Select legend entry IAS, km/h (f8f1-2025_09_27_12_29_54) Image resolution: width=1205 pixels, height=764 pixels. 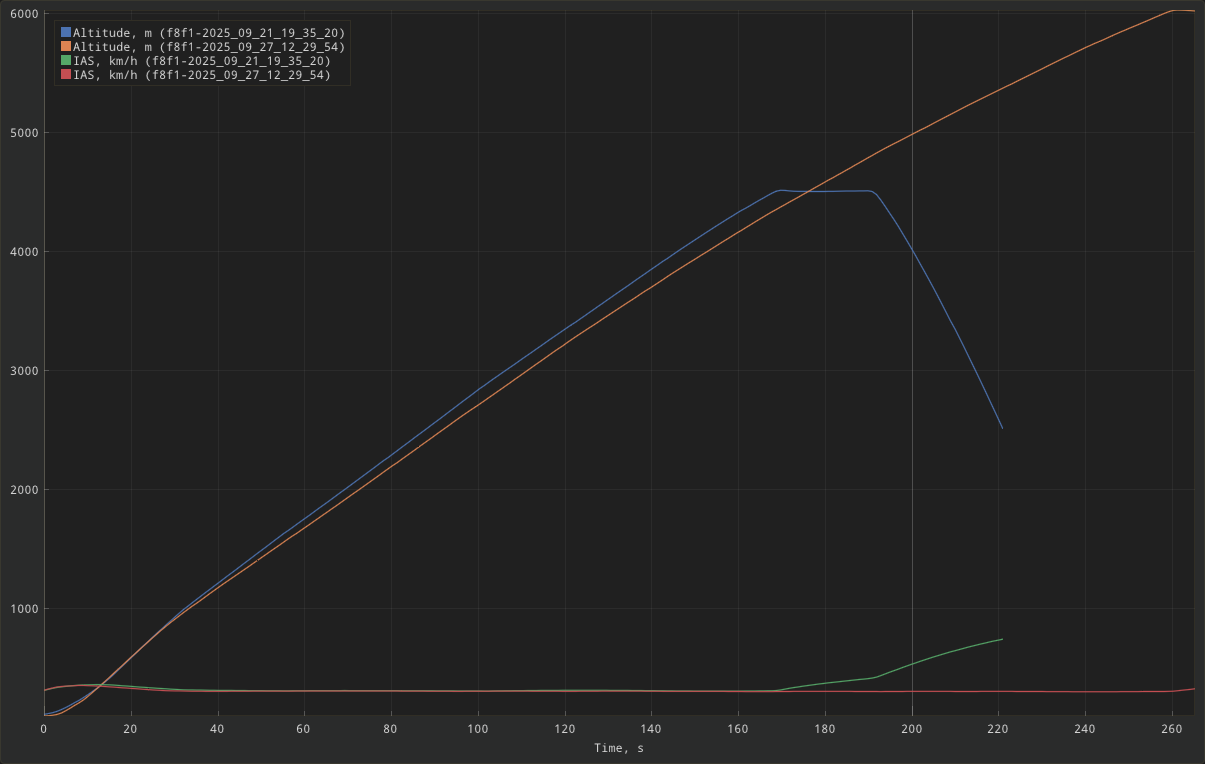tap(201, 75)
